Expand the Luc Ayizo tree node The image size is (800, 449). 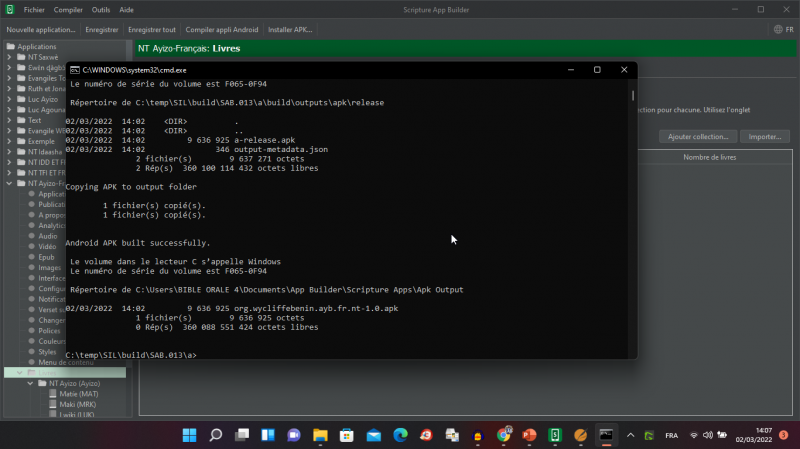pyautogui.click(x=9, y=99)
